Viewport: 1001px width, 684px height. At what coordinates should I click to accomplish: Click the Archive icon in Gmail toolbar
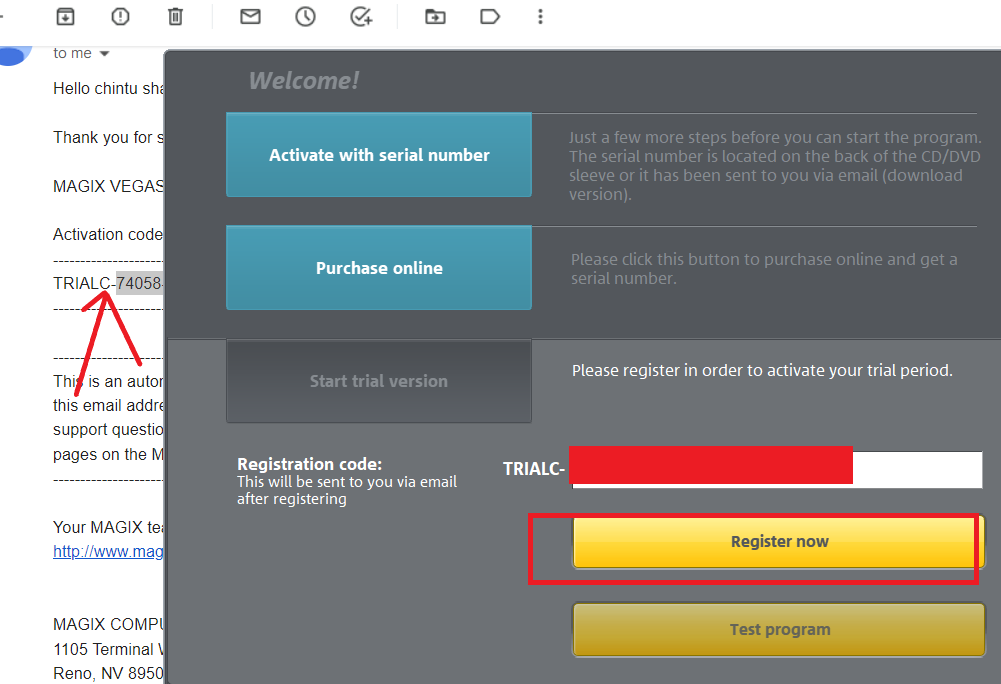[65, 17]
